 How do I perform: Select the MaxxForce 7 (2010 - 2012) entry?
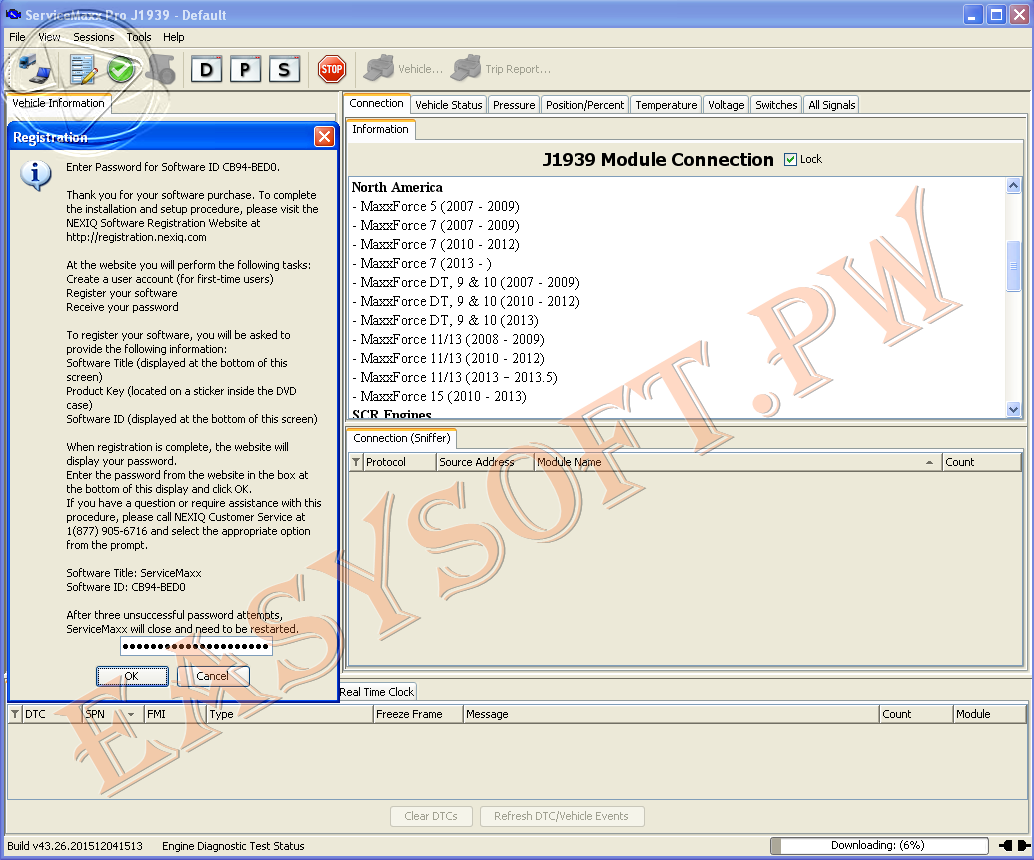tap(436, 245)
